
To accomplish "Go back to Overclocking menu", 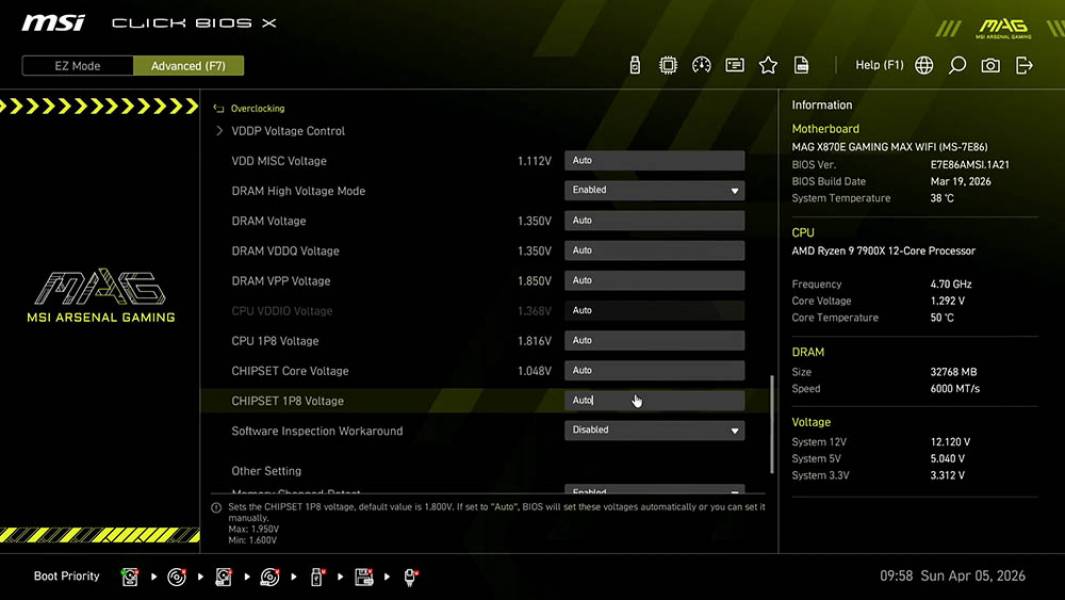I will (x=258, y=108).
